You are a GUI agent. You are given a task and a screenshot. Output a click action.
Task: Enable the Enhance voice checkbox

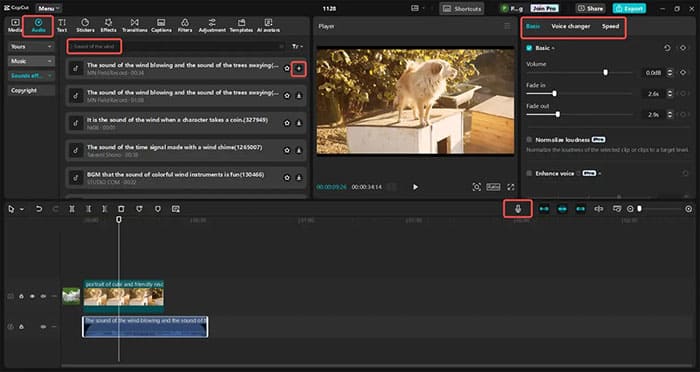(x=529, y=173)
